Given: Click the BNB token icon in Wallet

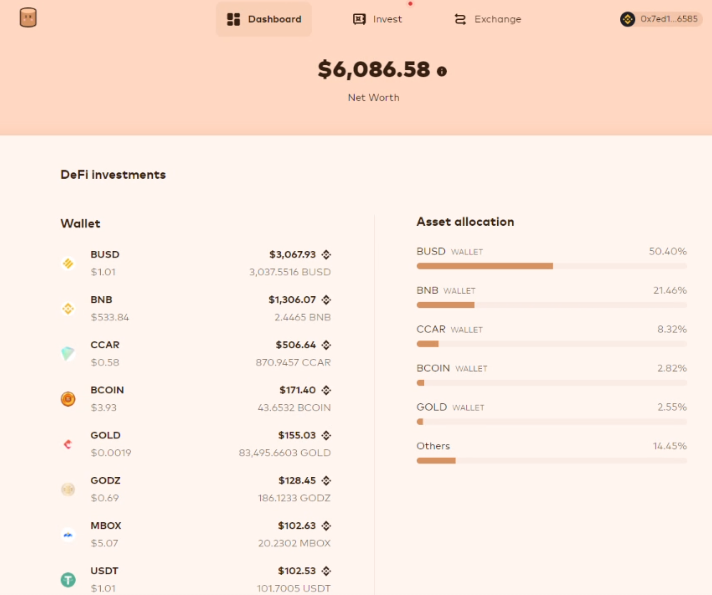Looking at the screenshot, I should tap(68, 308).
